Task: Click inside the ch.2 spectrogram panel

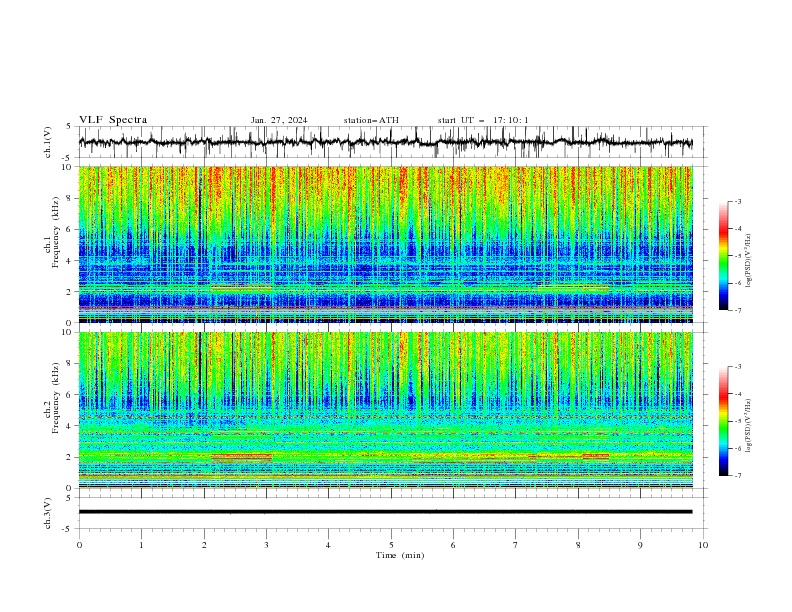Action: (x=385, y=410)
